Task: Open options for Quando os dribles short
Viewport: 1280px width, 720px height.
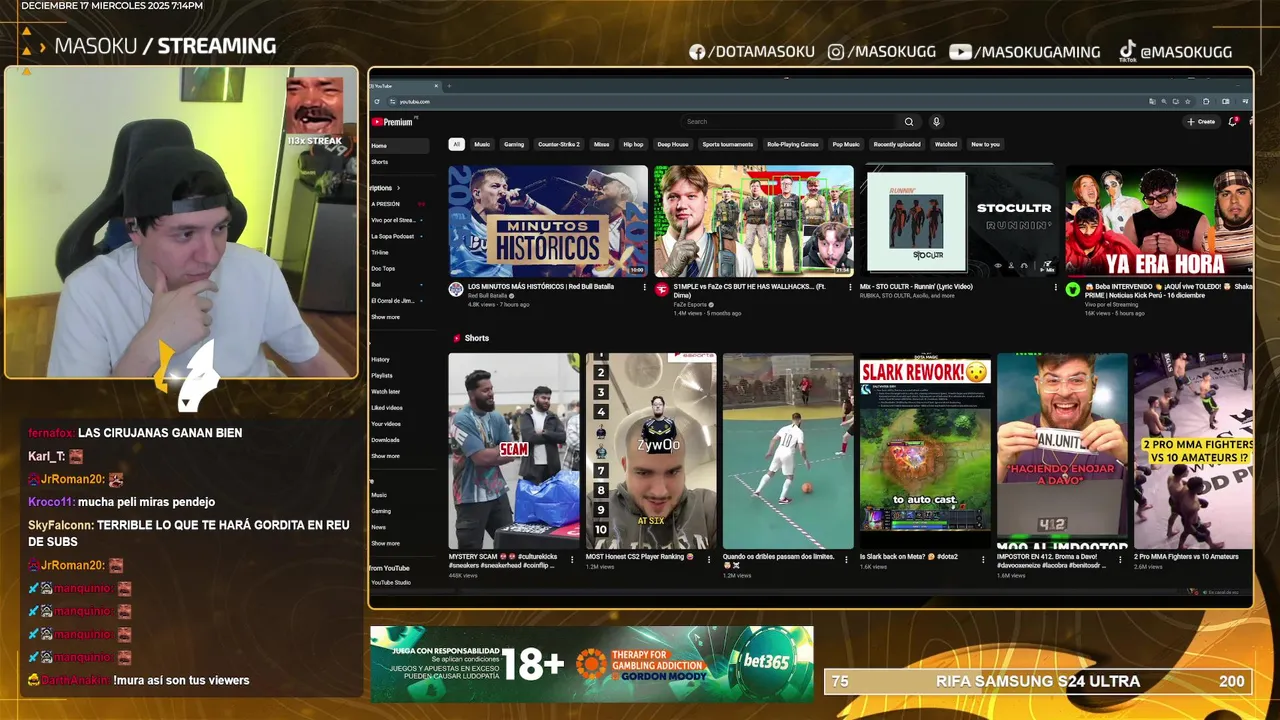Action: pyautogui.click(x=846, y=559)
